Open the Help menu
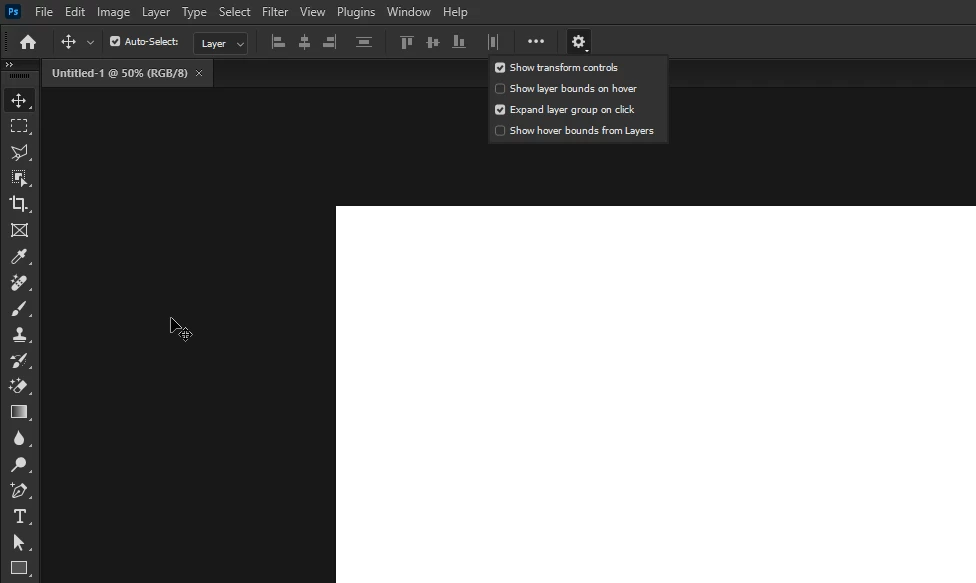Screen dimensions: 976x583 455,12
